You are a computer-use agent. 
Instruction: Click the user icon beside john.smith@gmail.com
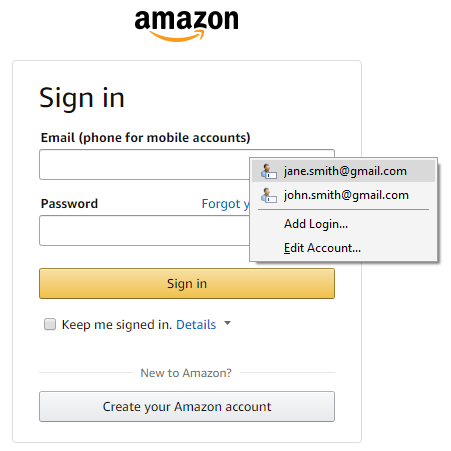[x=269, y=195]
